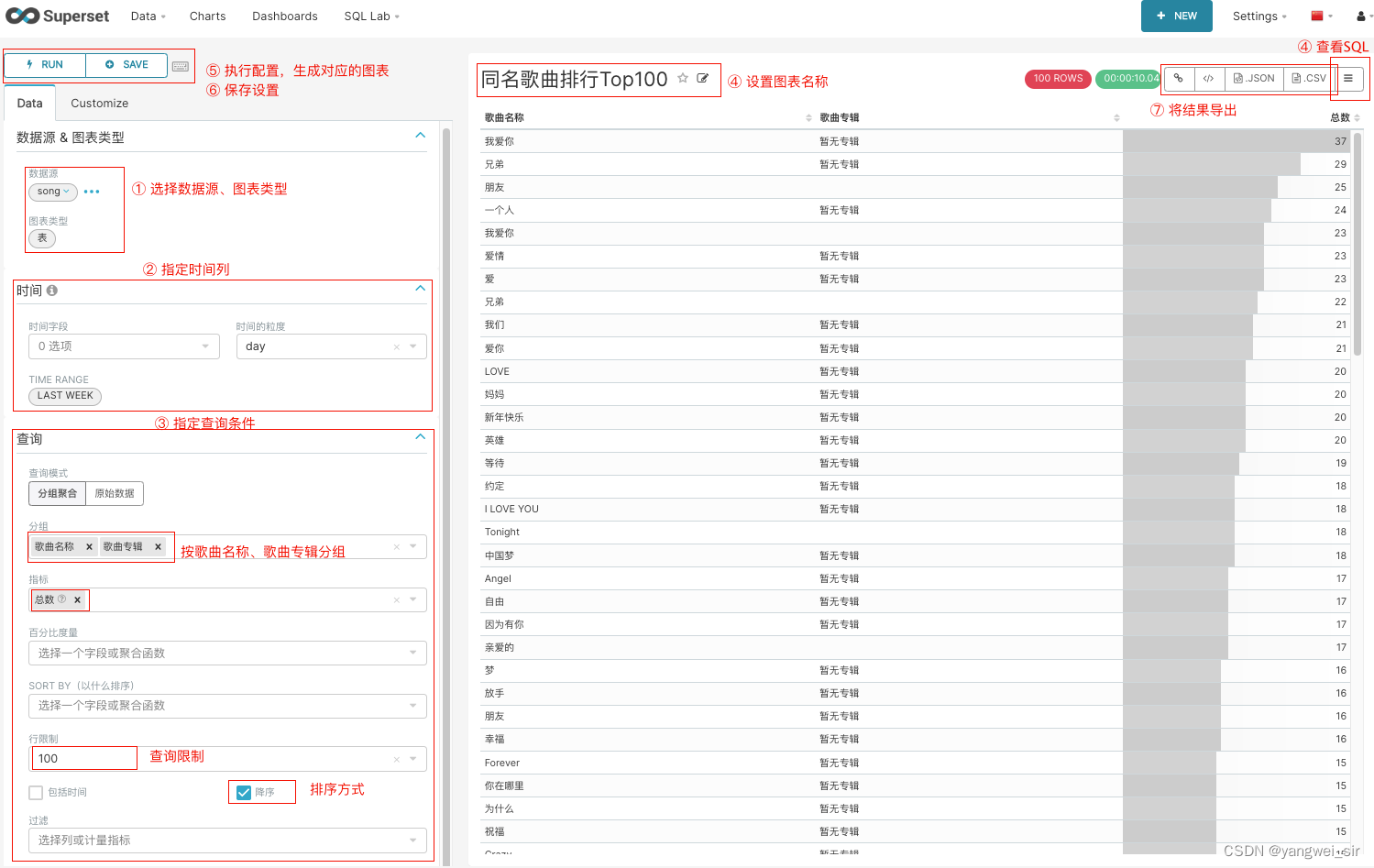
Task: Change the 表 chart type
Action: (x=42, y=238)
